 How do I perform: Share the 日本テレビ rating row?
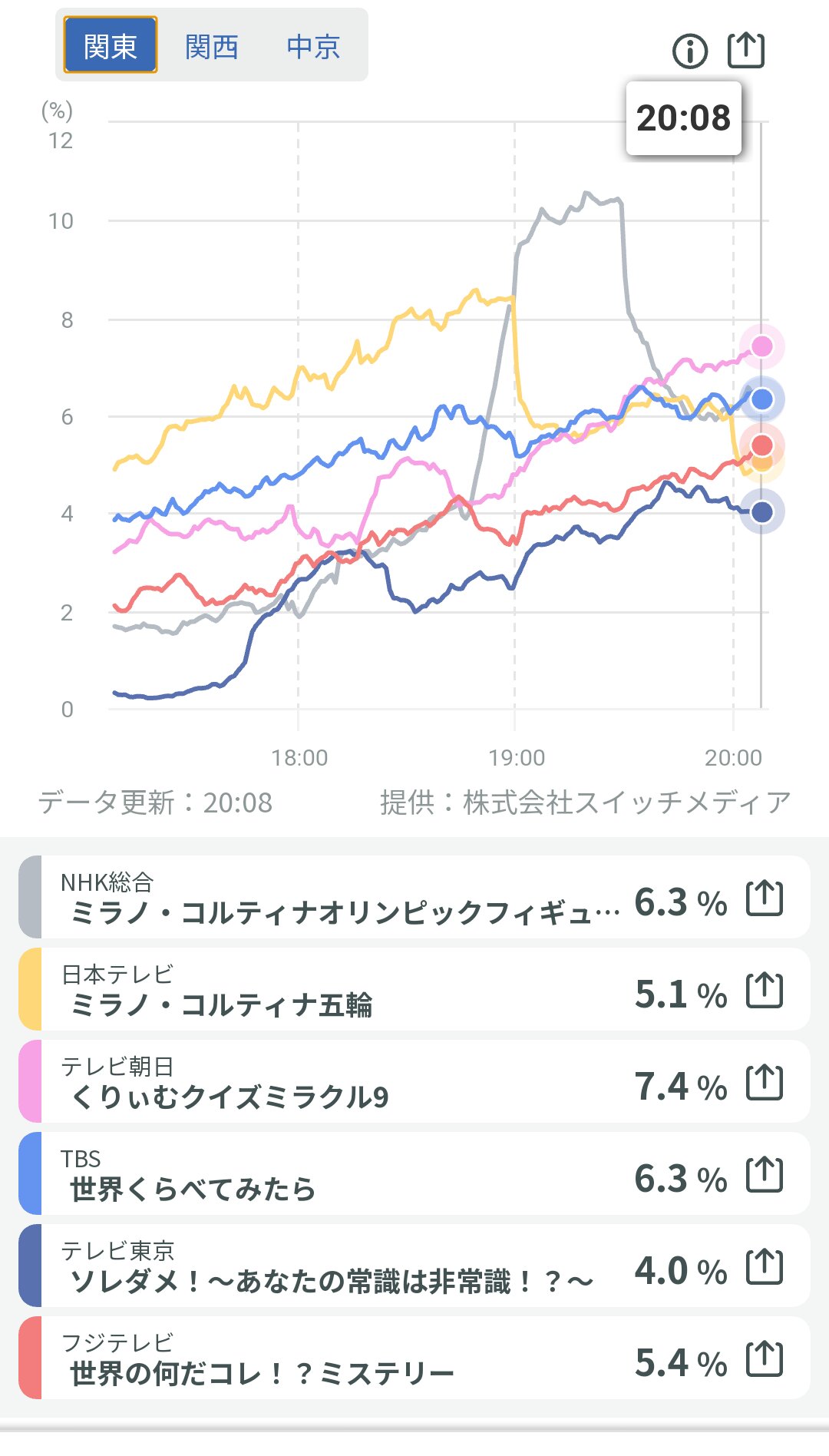click(765, 990)
